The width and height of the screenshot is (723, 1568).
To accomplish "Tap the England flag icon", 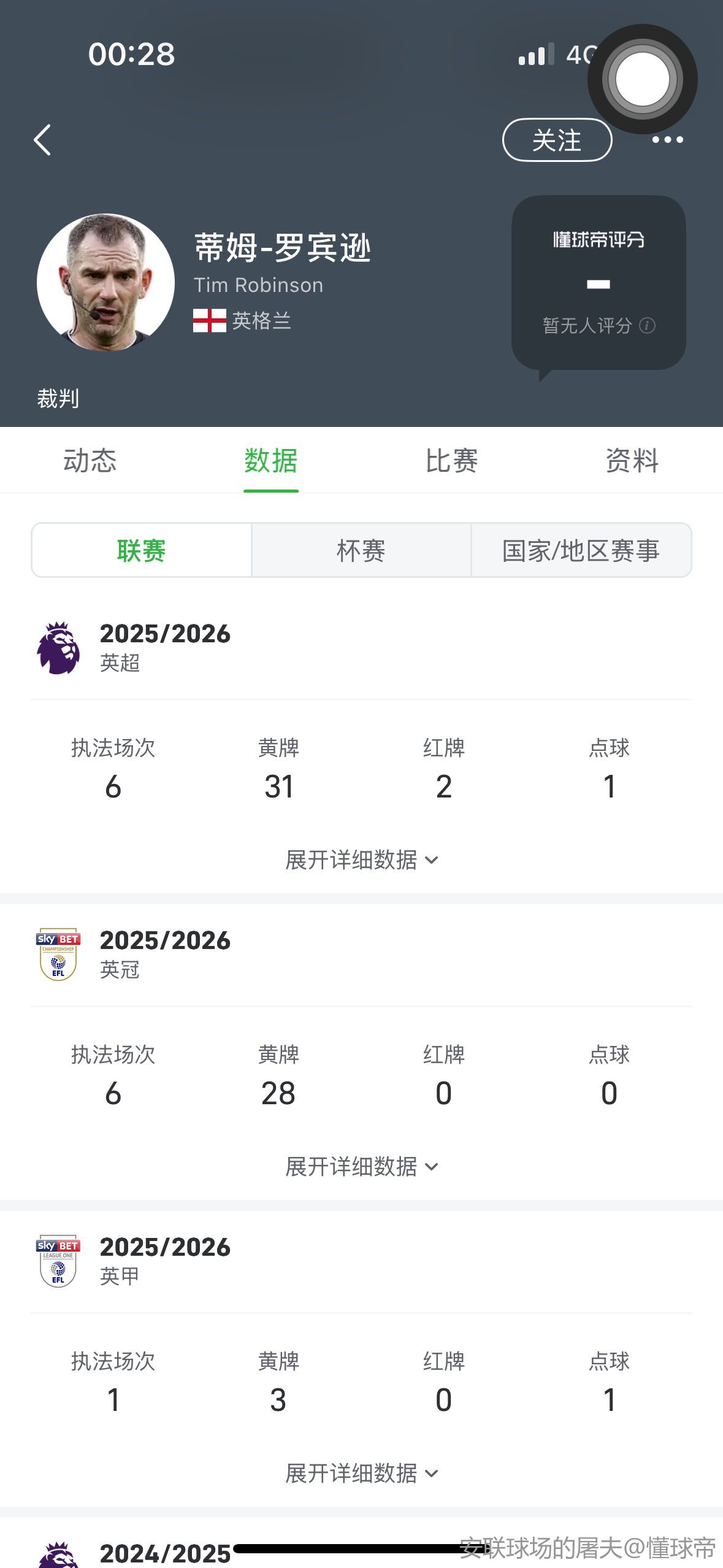I will pos(209,320).
